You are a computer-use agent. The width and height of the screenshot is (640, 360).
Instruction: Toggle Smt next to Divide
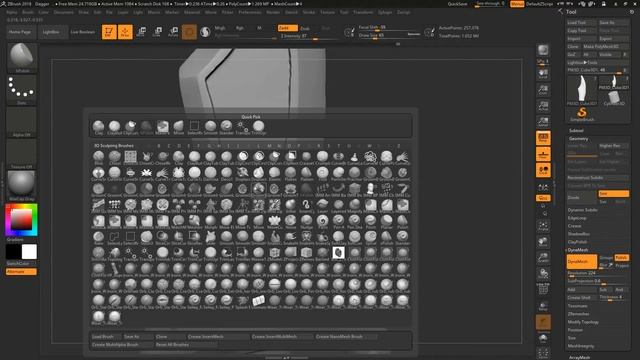[x=613, y=193]
